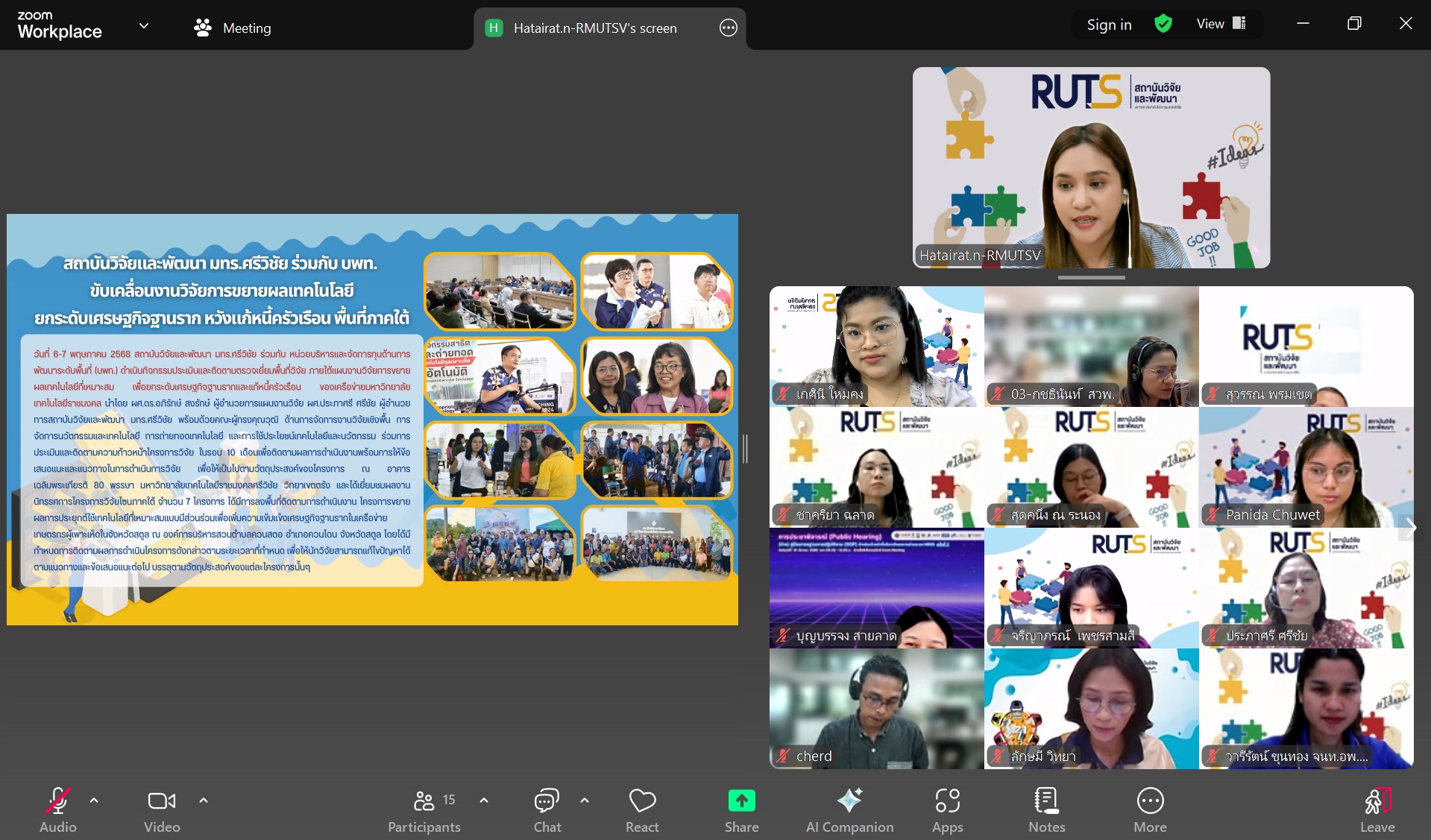Restore down the Zoom window

click(1354, 24)
